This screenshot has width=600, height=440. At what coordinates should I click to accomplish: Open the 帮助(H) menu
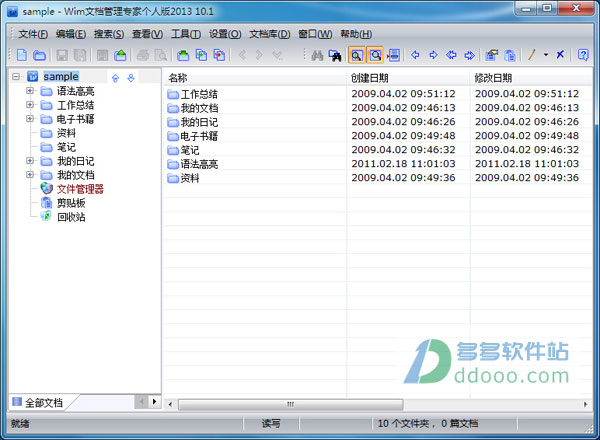tap(356, 34)
